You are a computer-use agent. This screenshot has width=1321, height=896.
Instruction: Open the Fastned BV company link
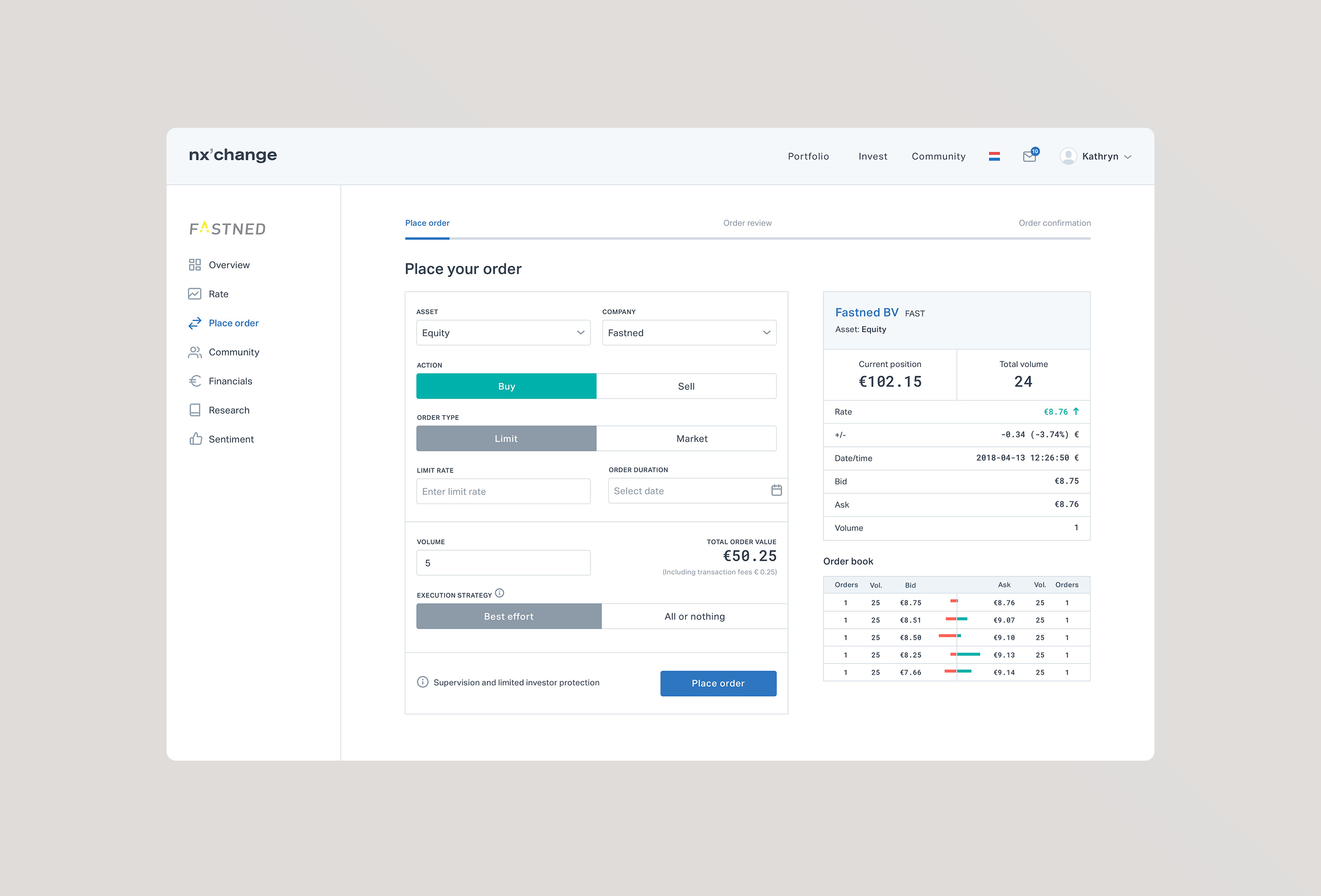pyautogui.click(x=867, y=313)
